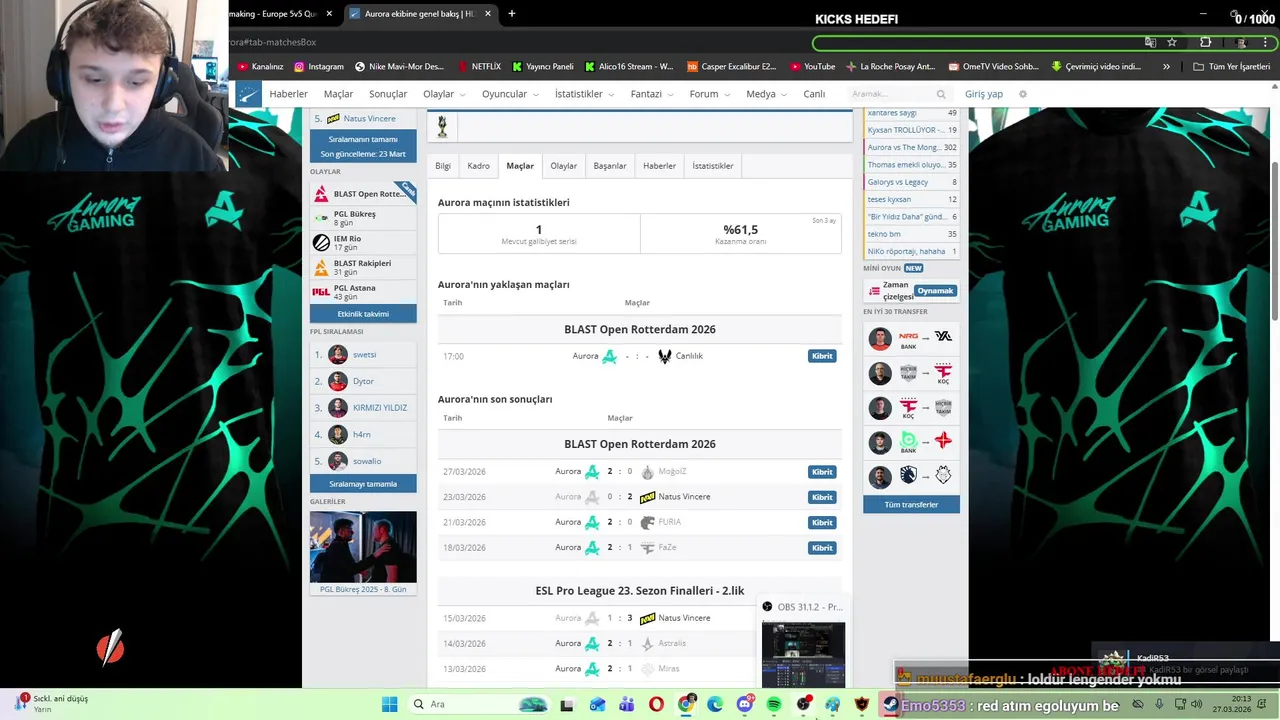Image resolution: width=1280 pixels, height=720 pixels.
Task: Open the Haberler item in the top navigation
Action: 289,94
